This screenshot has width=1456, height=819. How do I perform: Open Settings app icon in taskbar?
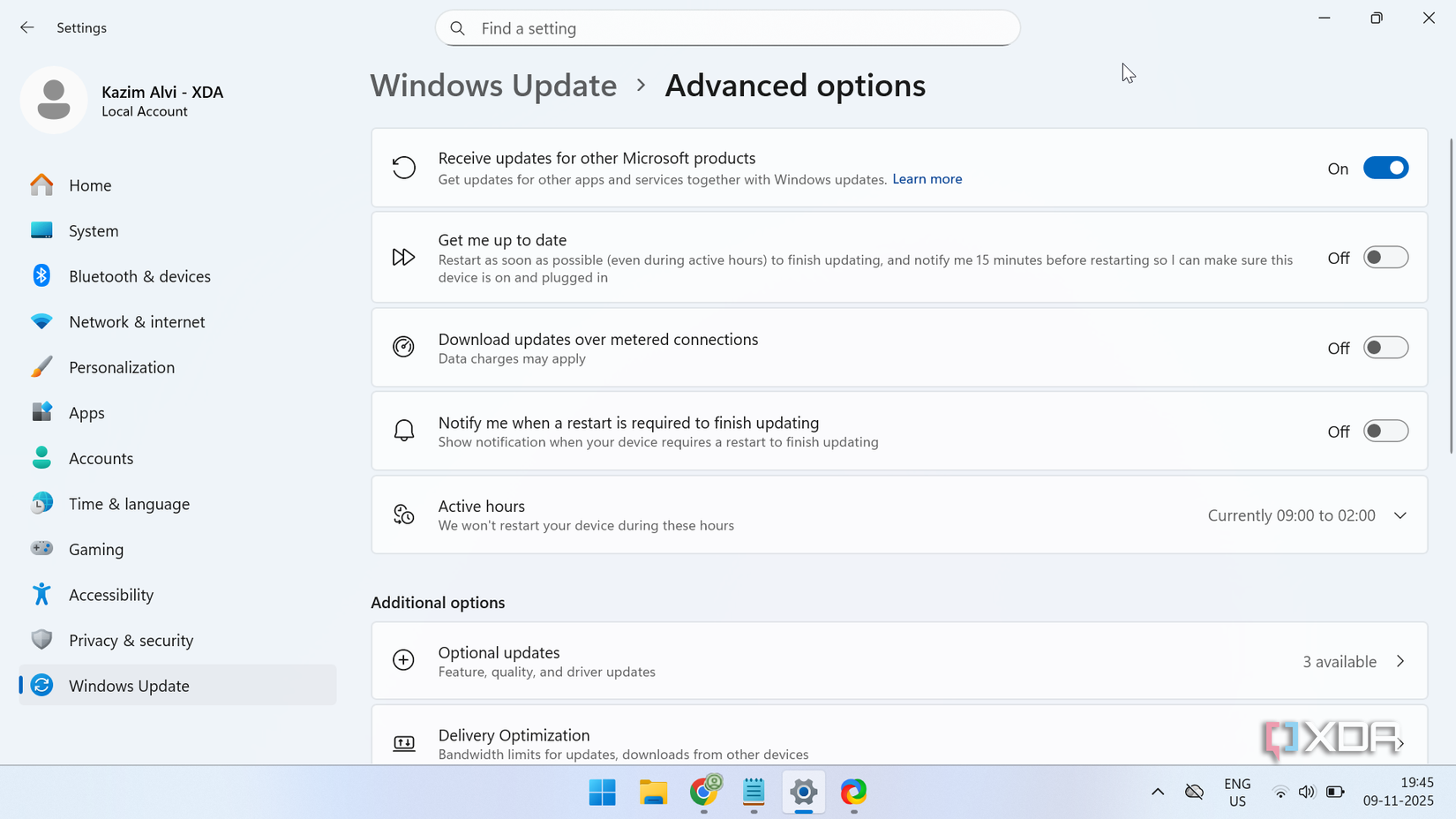tap(803, 793)
